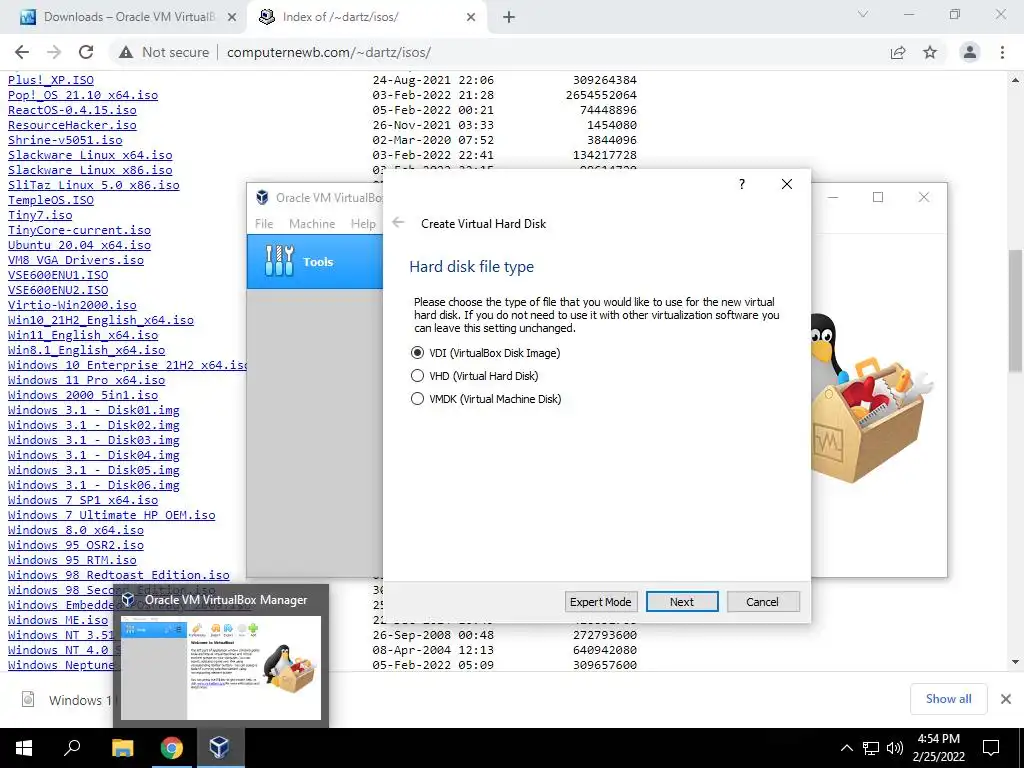
Task: Close the Downloads VirtualBox tab
Action: (231, 18)
